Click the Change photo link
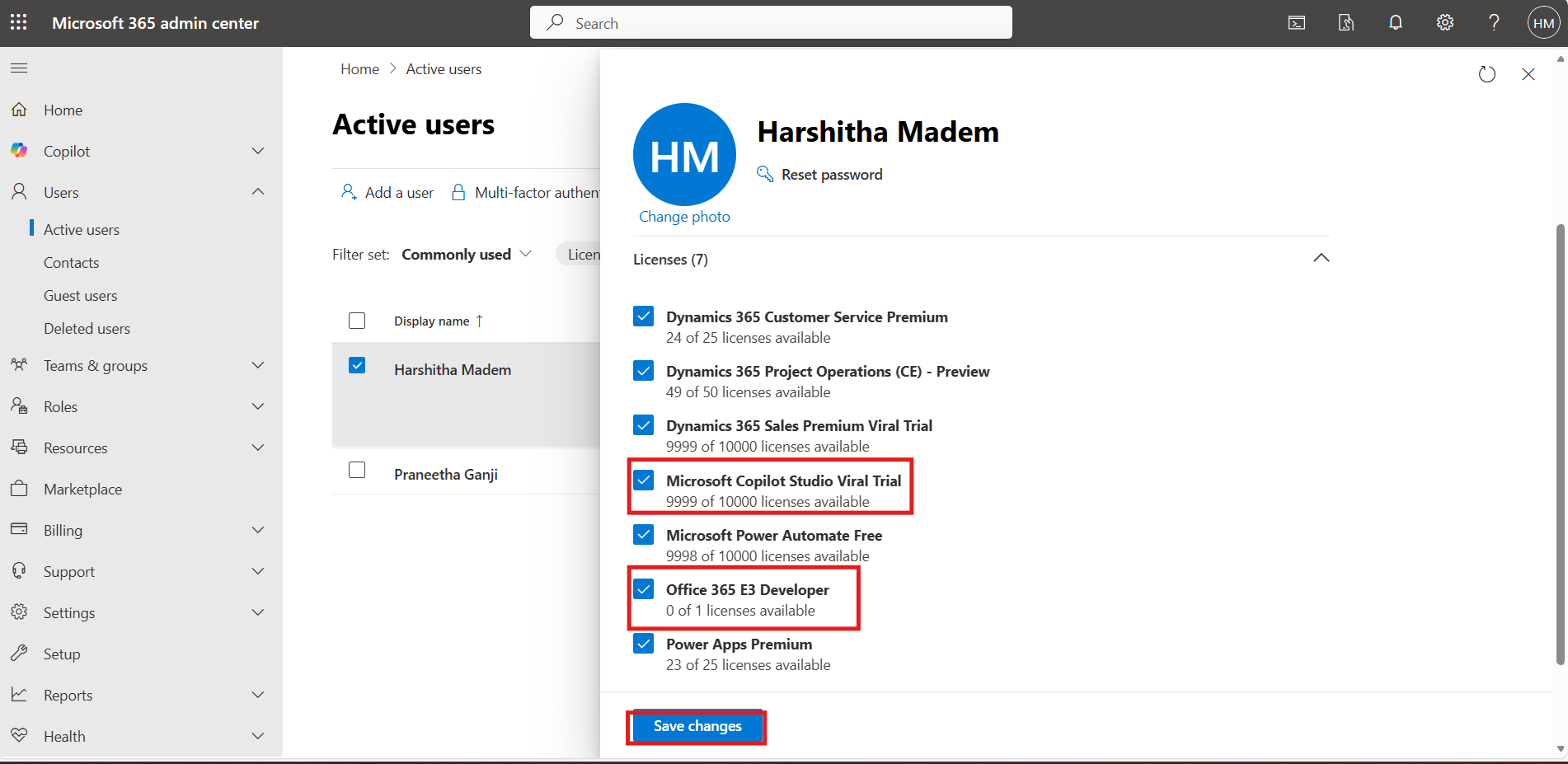Viewport: 1568px width, 764px height. (684, 217)
